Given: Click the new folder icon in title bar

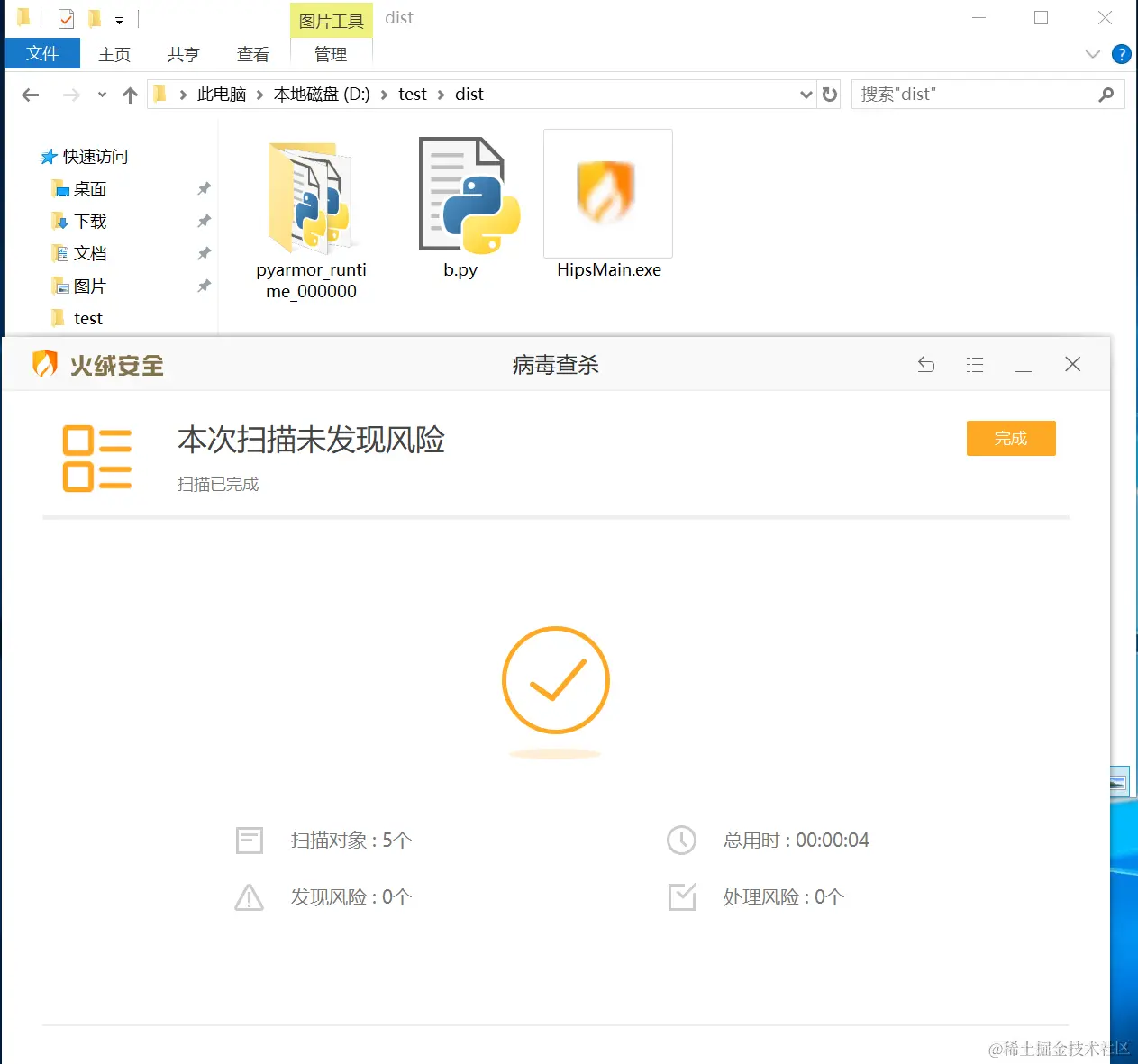Looking at the screenshot, I should point(95,18).
